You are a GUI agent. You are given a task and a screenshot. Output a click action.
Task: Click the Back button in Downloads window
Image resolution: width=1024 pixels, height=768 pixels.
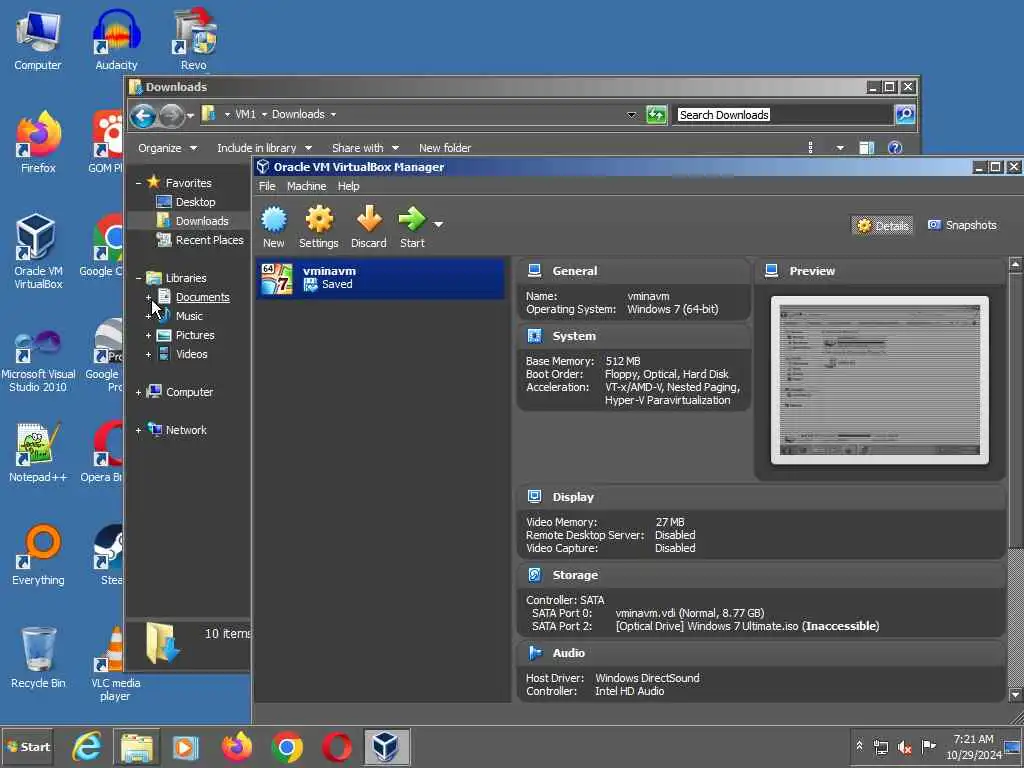point(143,116)
